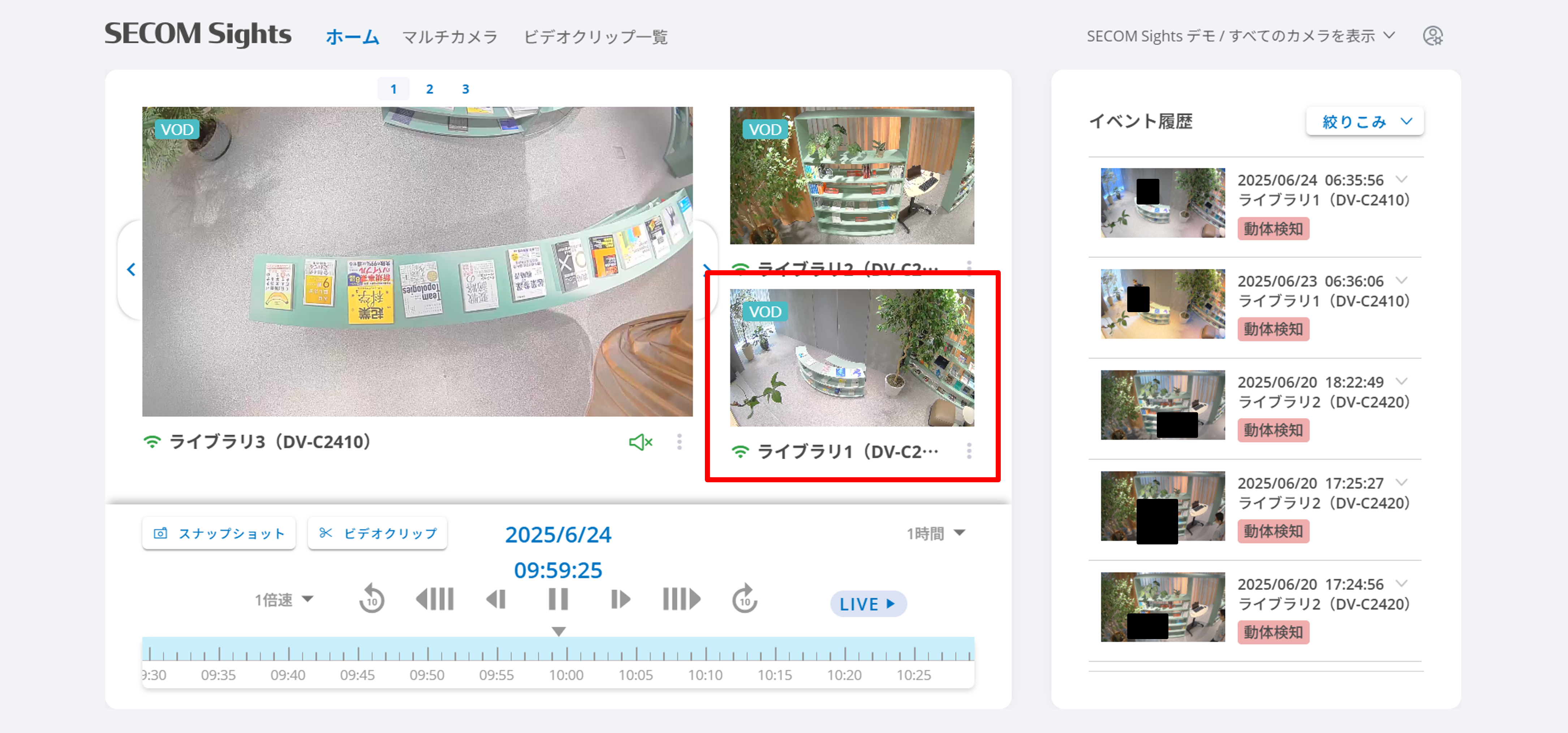Expand event 2025/06/20 17:24:56
The image size is (1568, 733).
[x=1402, y=583]
